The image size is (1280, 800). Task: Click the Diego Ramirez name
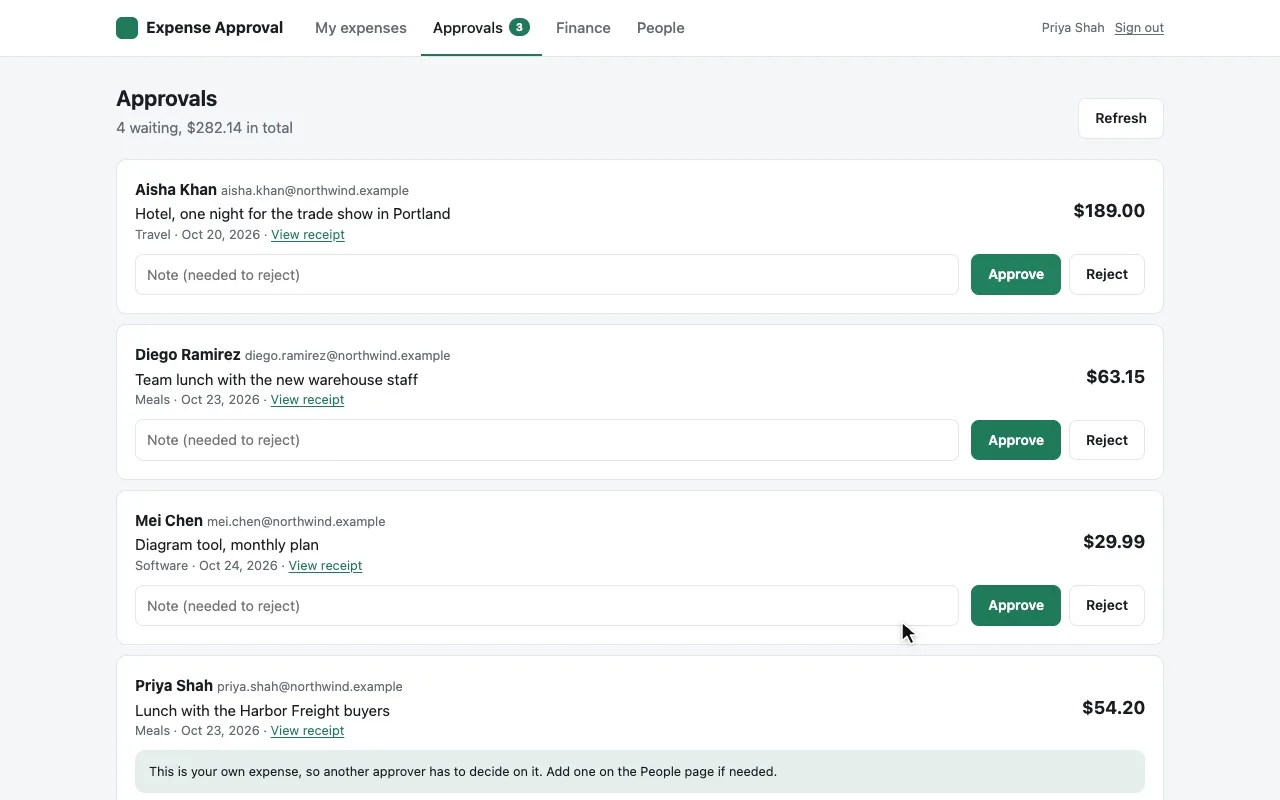point(188,355)
